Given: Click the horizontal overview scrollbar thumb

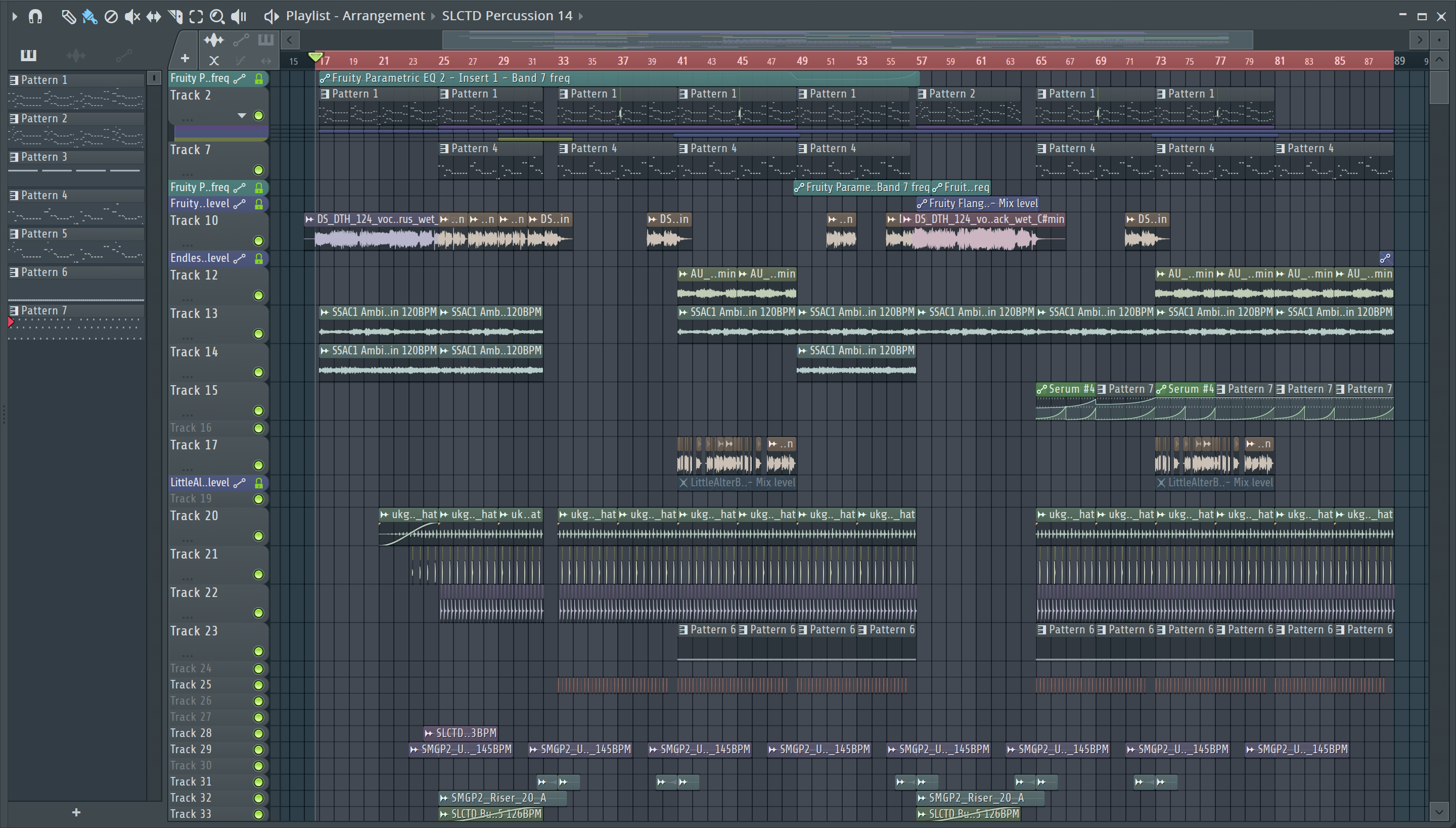Looking at the screenshot, I should pyautogui.click(x=847, y=40).
